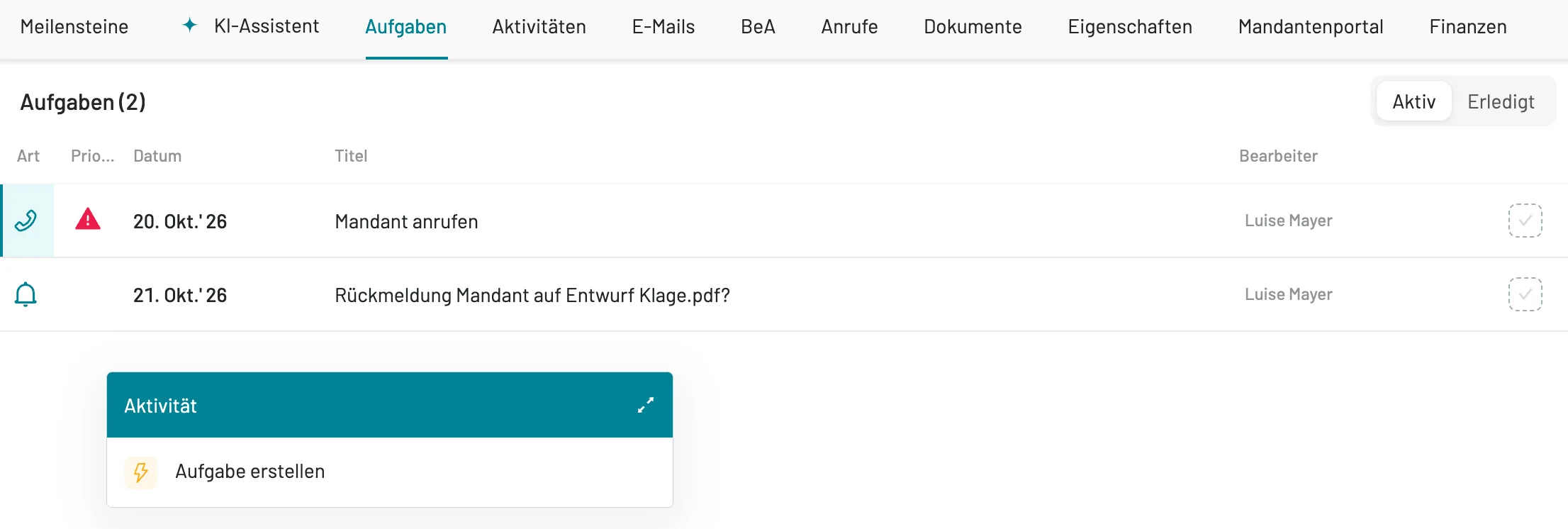Go to the Aktivitäten tab
The image size is (1568, 529).
[539, 27]
